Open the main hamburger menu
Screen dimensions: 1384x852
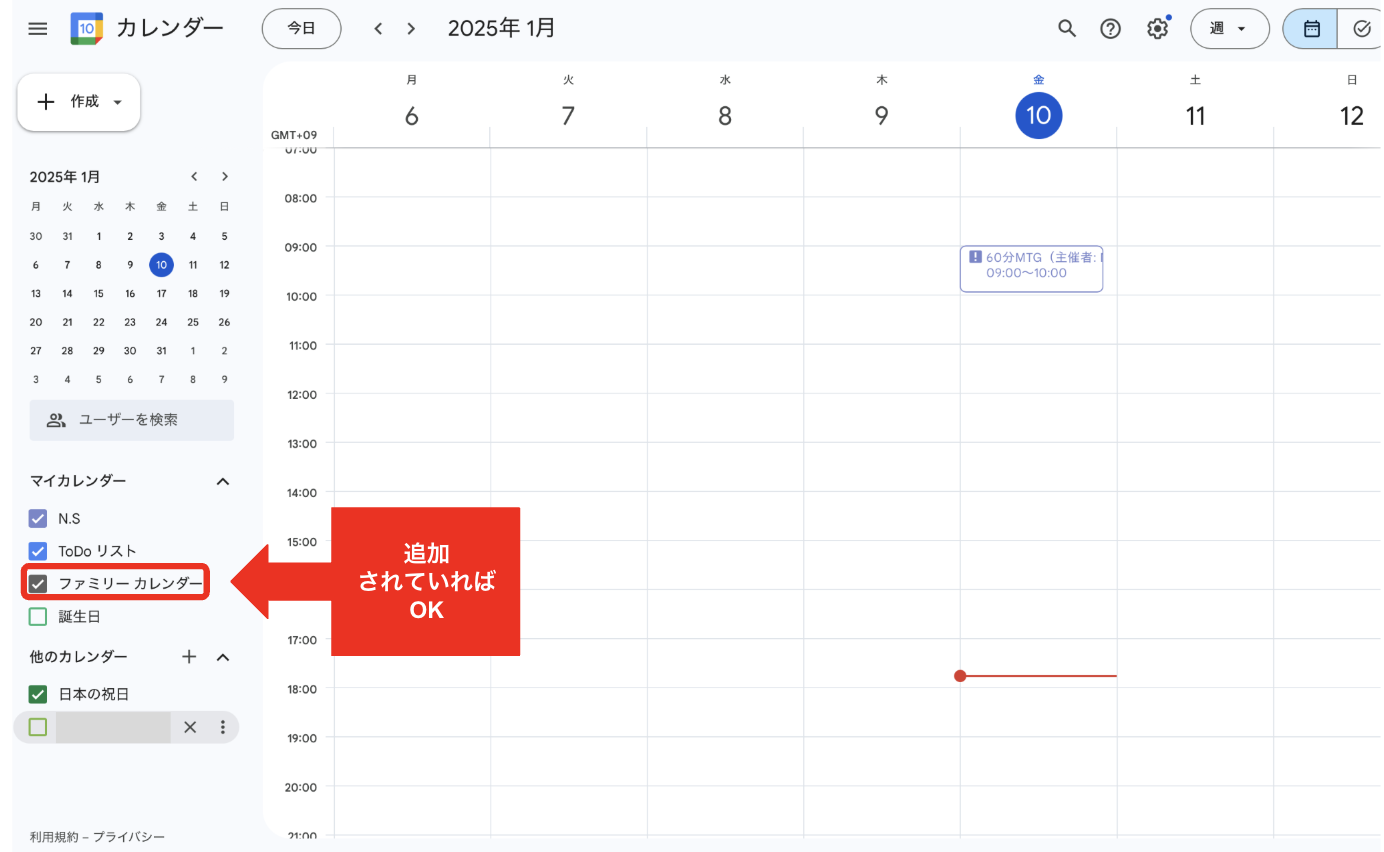coord(38,29)
